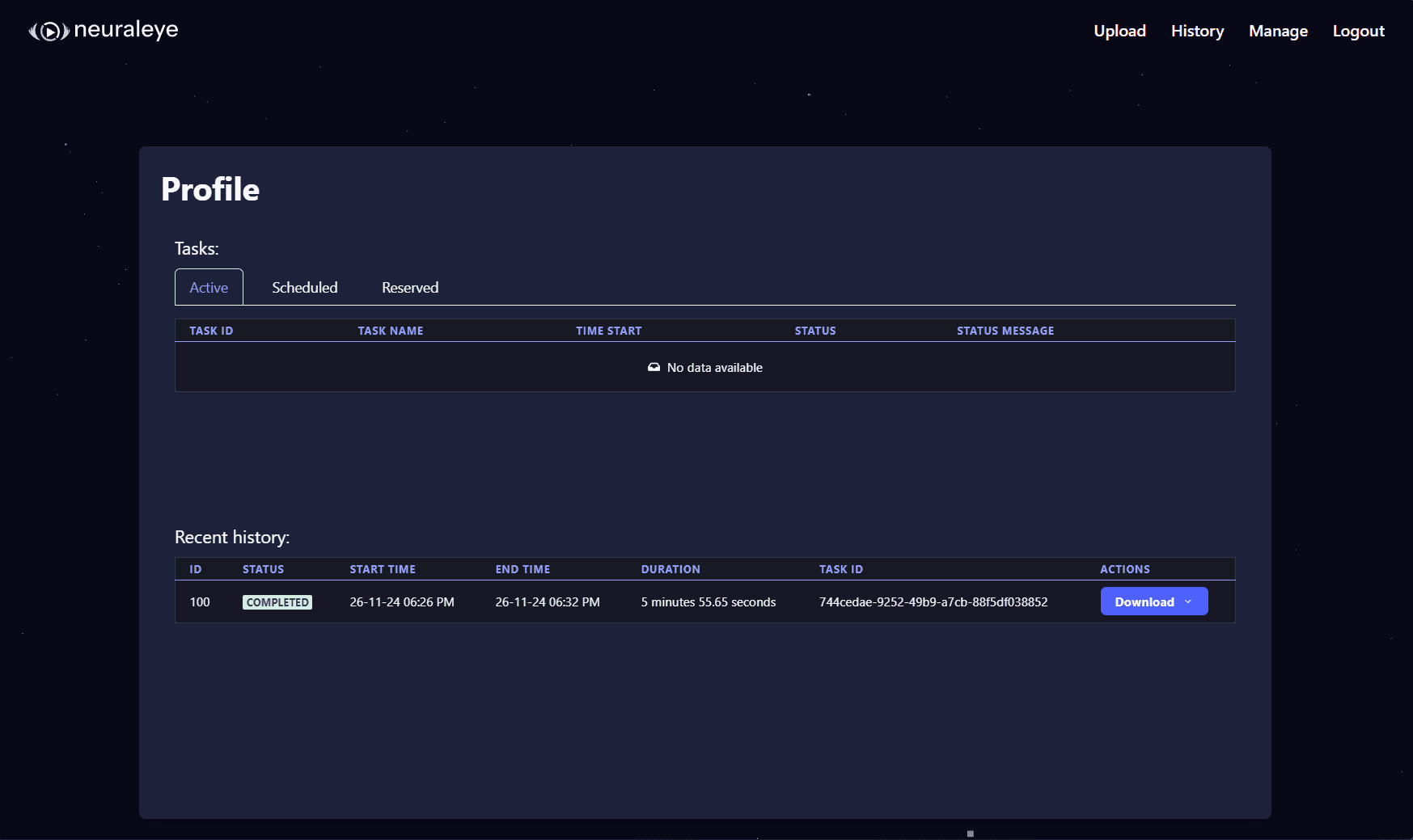The image size is (1413, 840).
Task: Click the inbox icon beside No data available
Action: [654, 367]
